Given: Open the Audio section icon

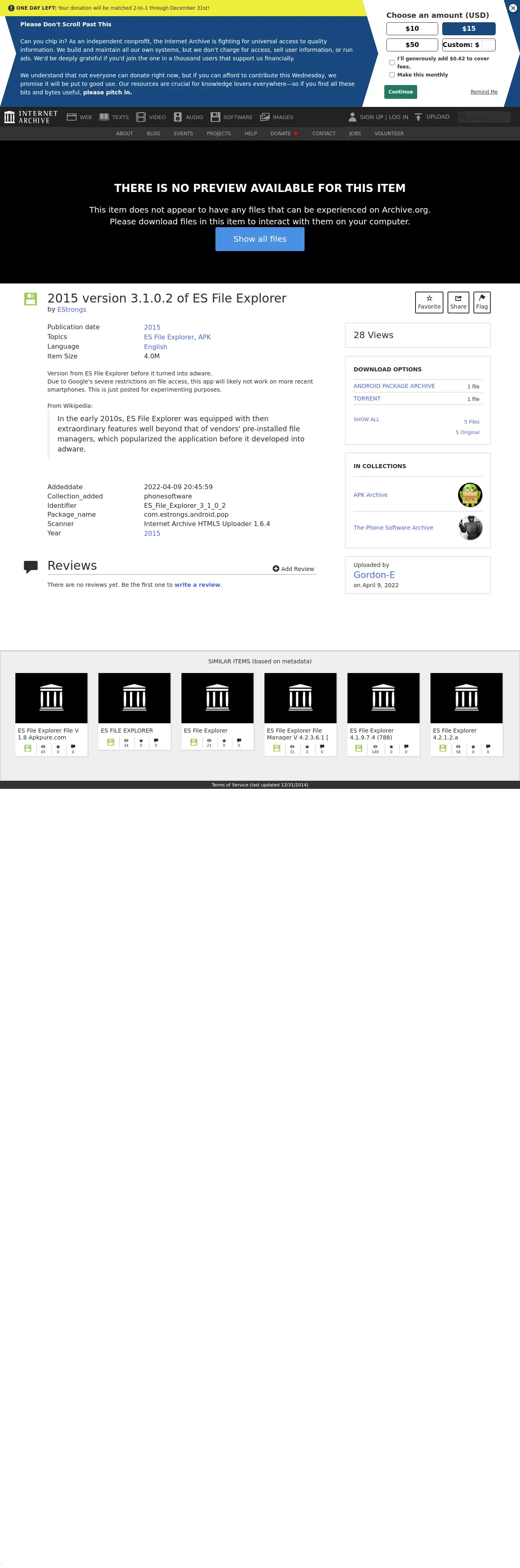Looking at the screenshot, I should pos(178,117).
